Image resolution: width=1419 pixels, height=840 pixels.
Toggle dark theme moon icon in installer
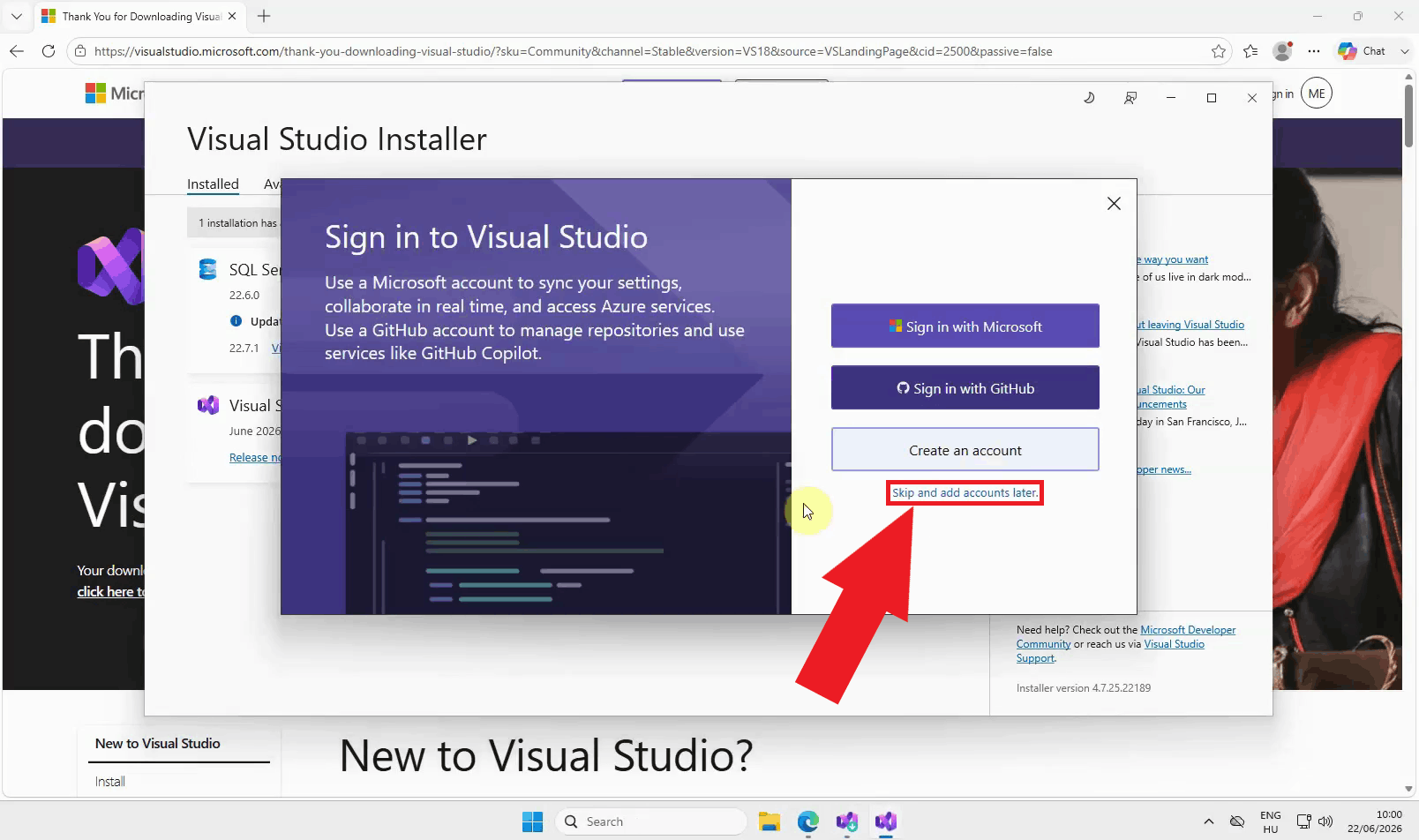1089,98
